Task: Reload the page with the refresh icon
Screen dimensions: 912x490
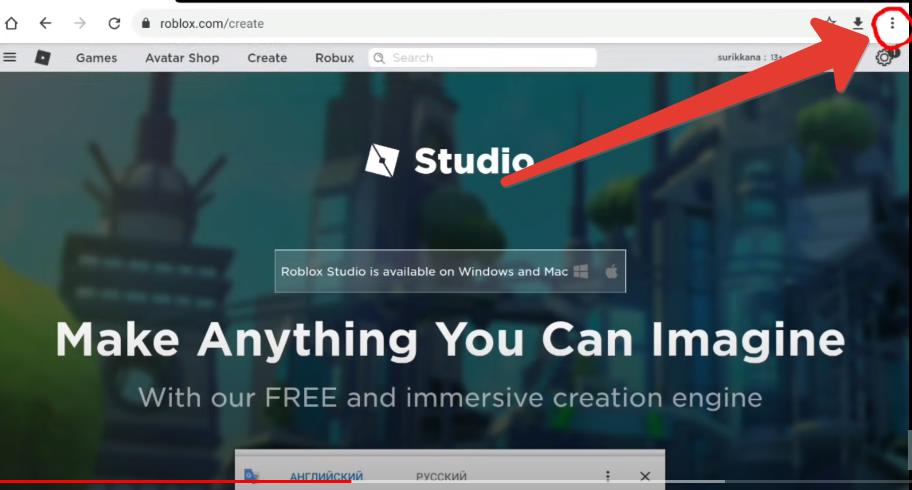Action: click(114, 23)
